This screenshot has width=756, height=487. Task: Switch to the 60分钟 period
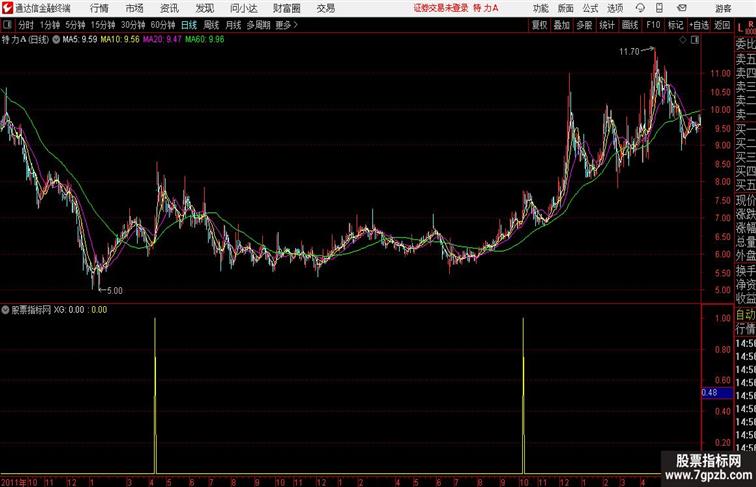pos(163,25)
